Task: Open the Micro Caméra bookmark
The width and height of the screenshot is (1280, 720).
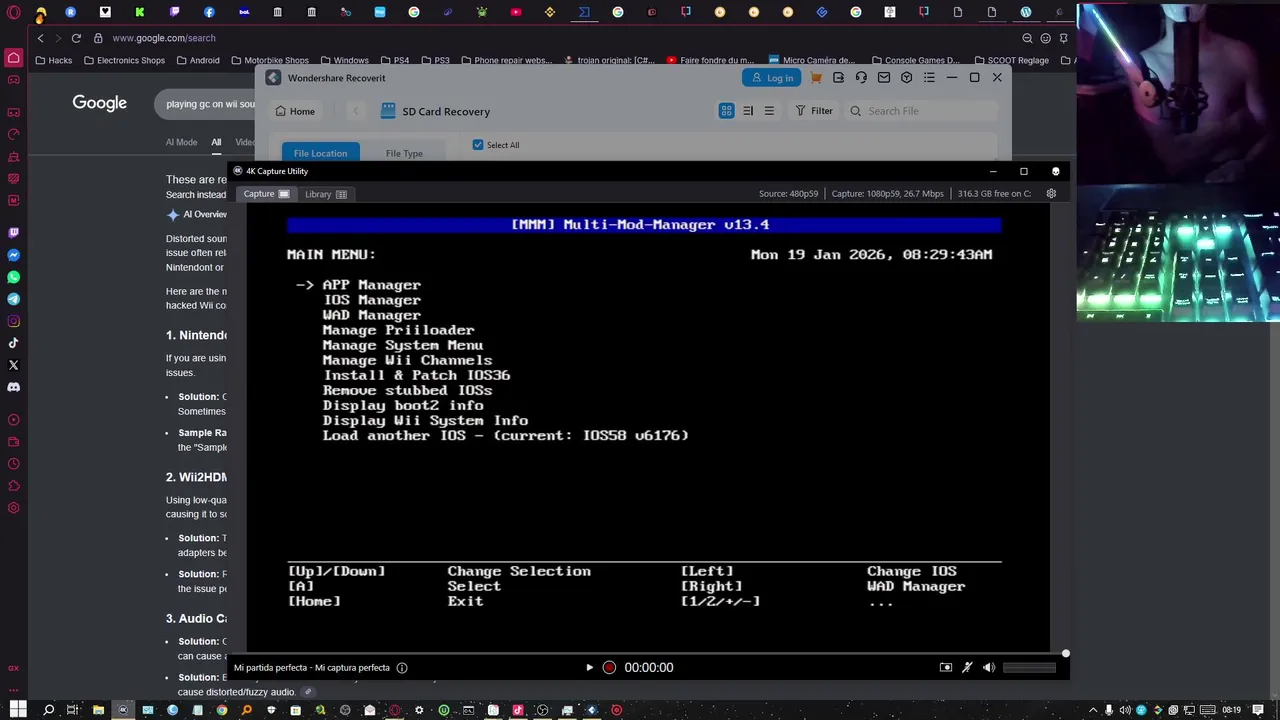Action: [x=812, y=60]
